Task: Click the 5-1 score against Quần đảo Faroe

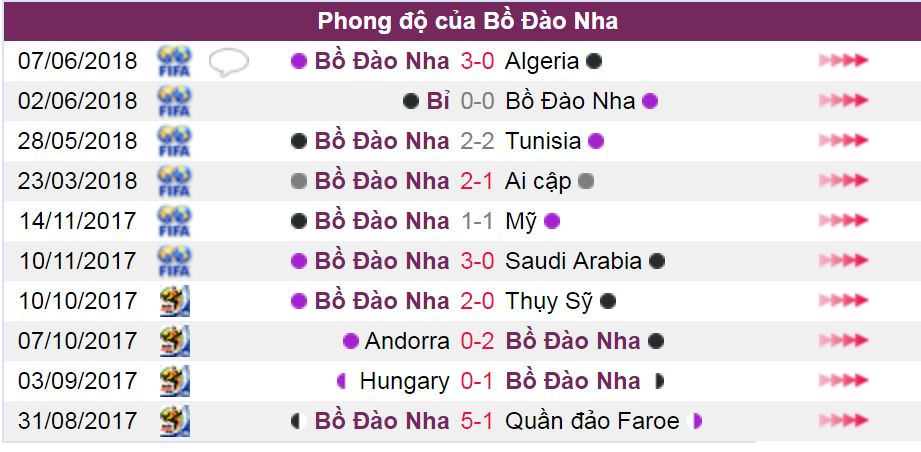Action: (477, 421)
